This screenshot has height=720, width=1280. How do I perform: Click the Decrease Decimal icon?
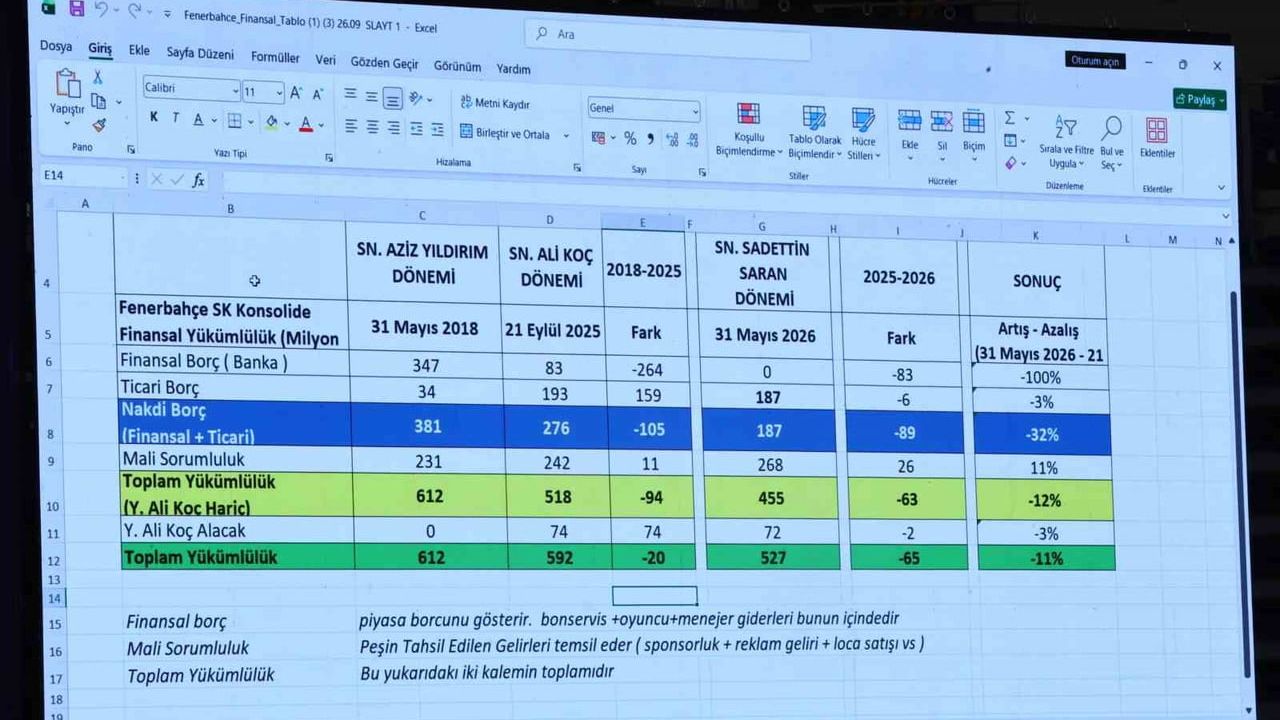click(693, 140)
